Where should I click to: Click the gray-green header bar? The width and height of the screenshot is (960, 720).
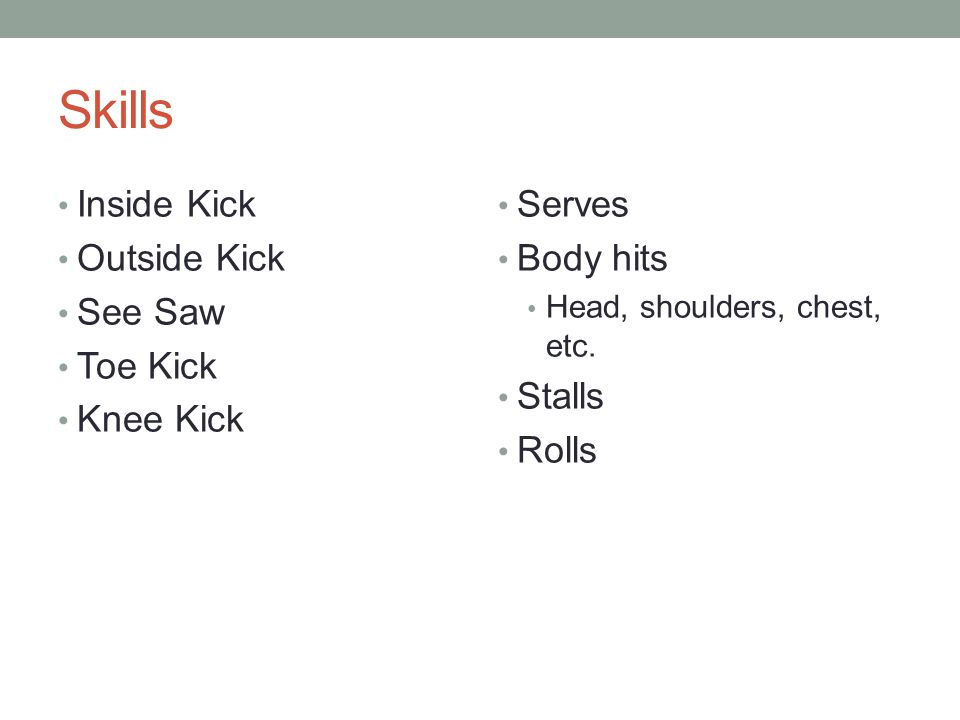pyautogui.click(x=480, y=19)
